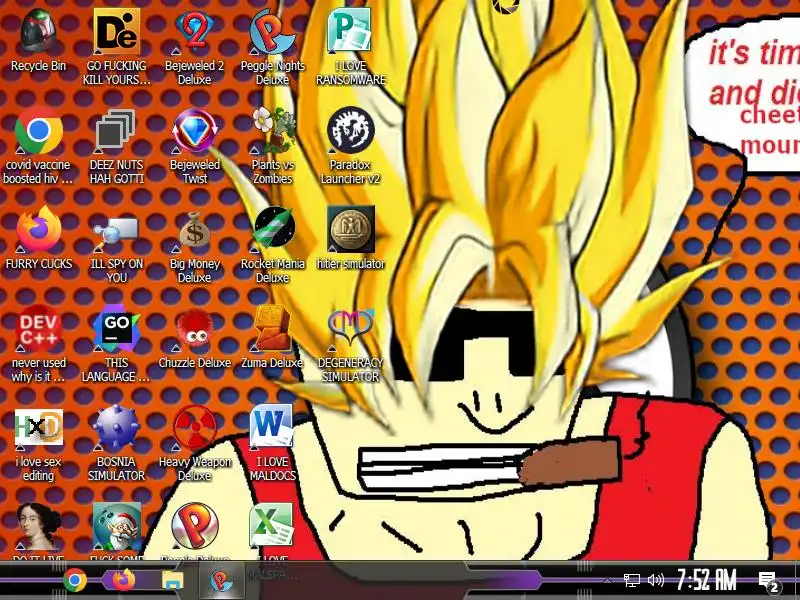Click the Publisher desktop shortcut icon
This screenshot has height=600, width=800.
point(351,32)
